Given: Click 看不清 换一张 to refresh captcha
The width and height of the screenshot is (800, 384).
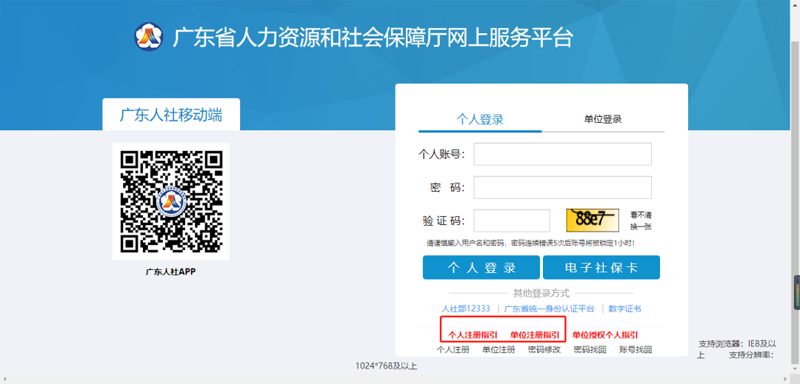Looking at the screenshot, I should tap(641, 220).
